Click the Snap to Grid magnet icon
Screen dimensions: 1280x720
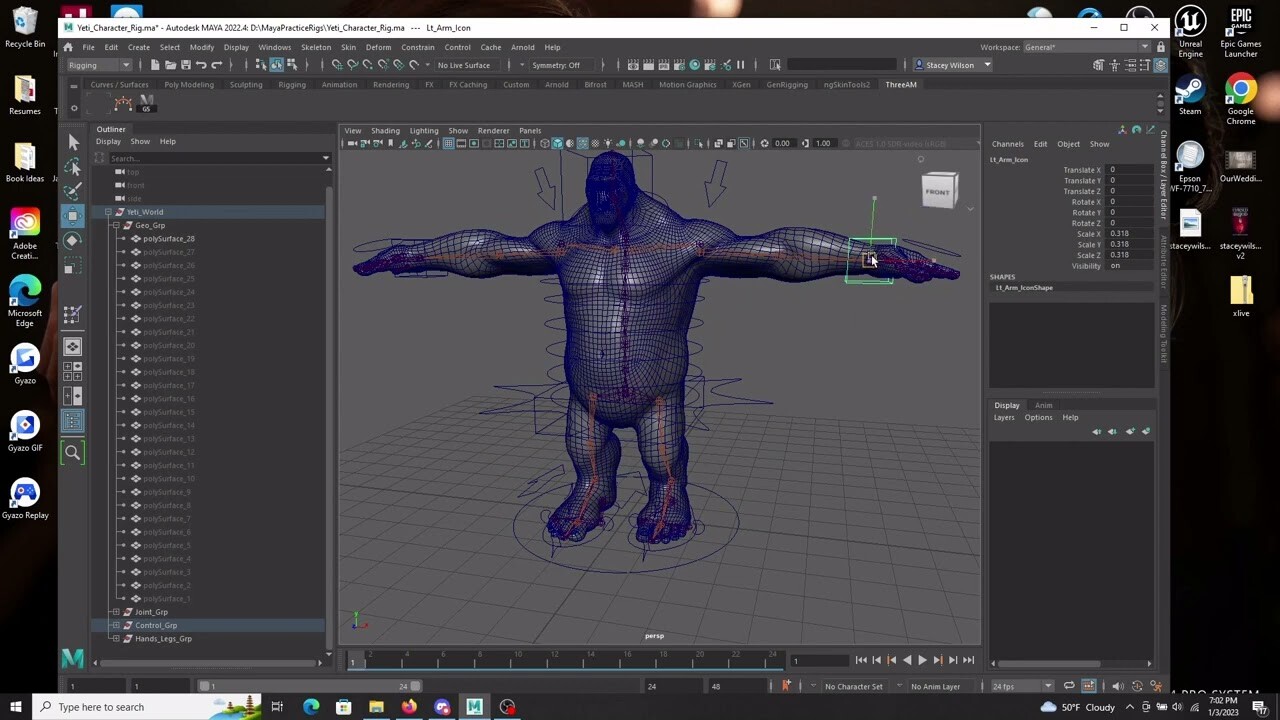point(336,65)
